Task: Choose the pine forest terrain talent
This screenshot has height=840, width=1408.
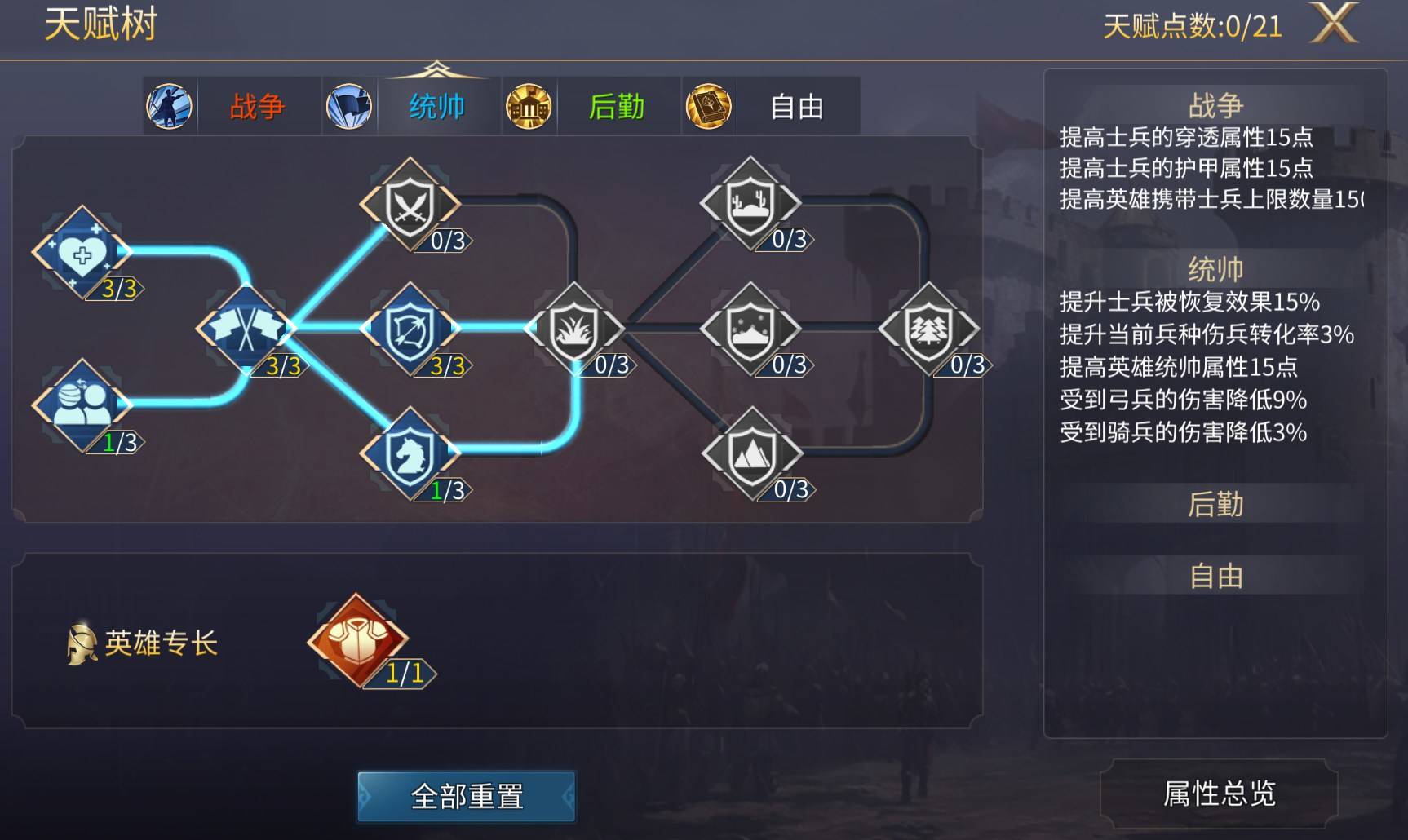Action: (929, 329)
